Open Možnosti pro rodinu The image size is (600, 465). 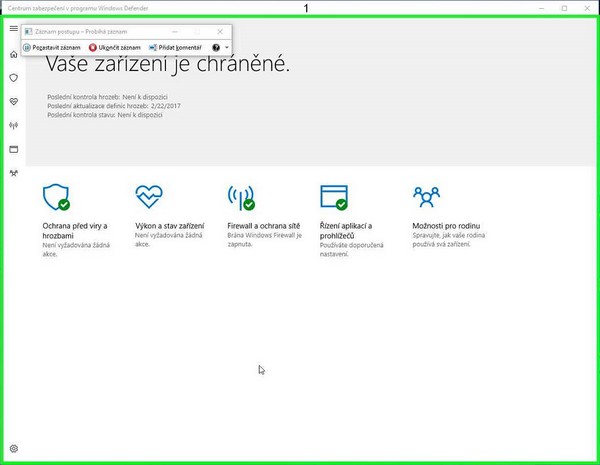coord(446,226)
